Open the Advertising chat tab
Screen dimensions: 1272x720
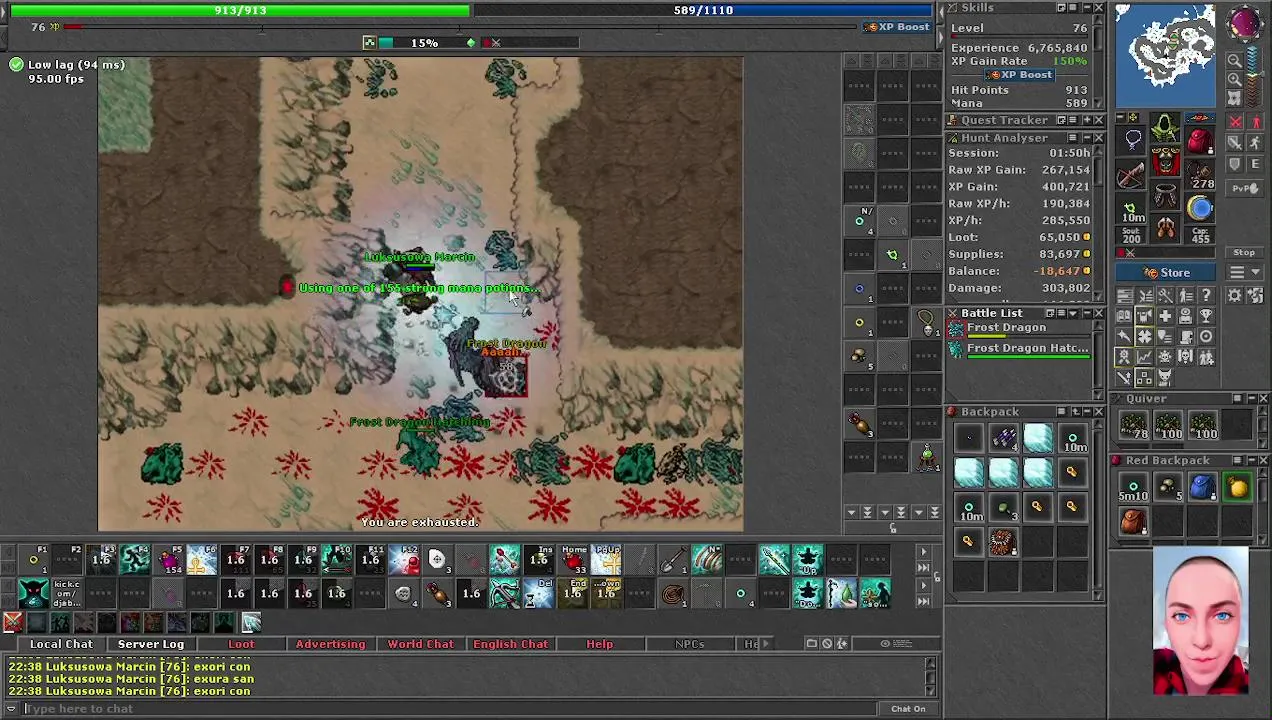tap(330, 644)
